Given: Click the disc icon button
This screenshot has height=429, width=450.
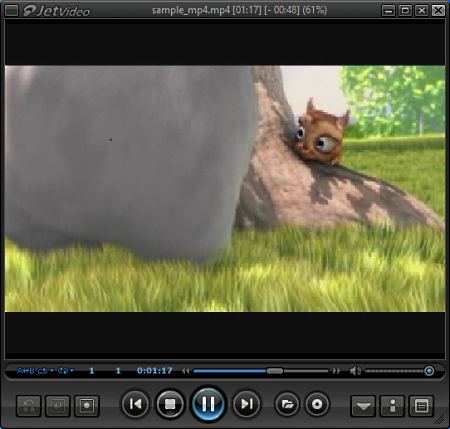Looking at the screenshot, I should point(317,404).
